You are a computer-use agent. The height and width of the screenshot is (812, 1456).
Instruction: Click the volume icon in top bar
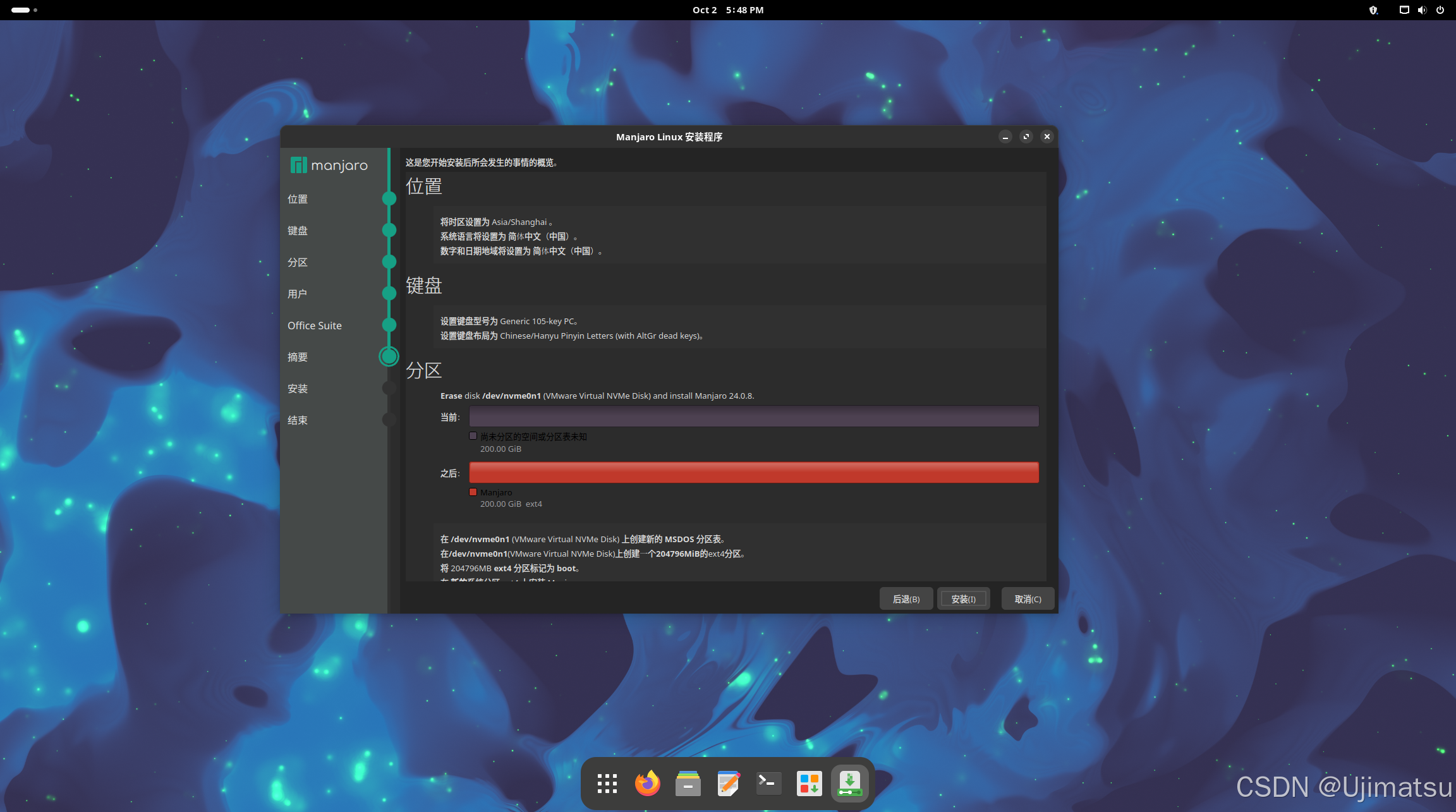1422,10
